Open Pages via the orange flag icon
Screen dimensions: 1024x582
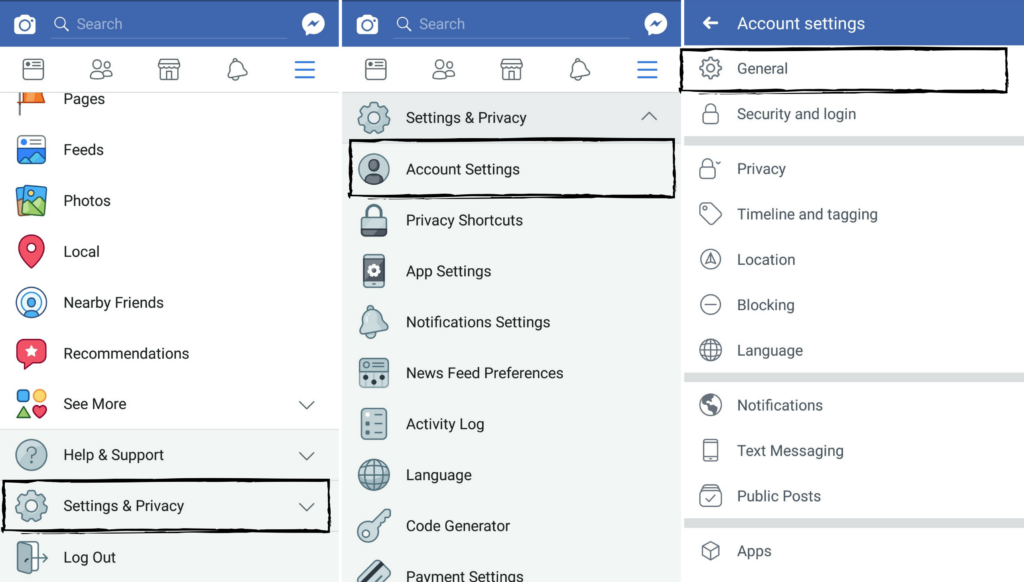coord(31,102)
